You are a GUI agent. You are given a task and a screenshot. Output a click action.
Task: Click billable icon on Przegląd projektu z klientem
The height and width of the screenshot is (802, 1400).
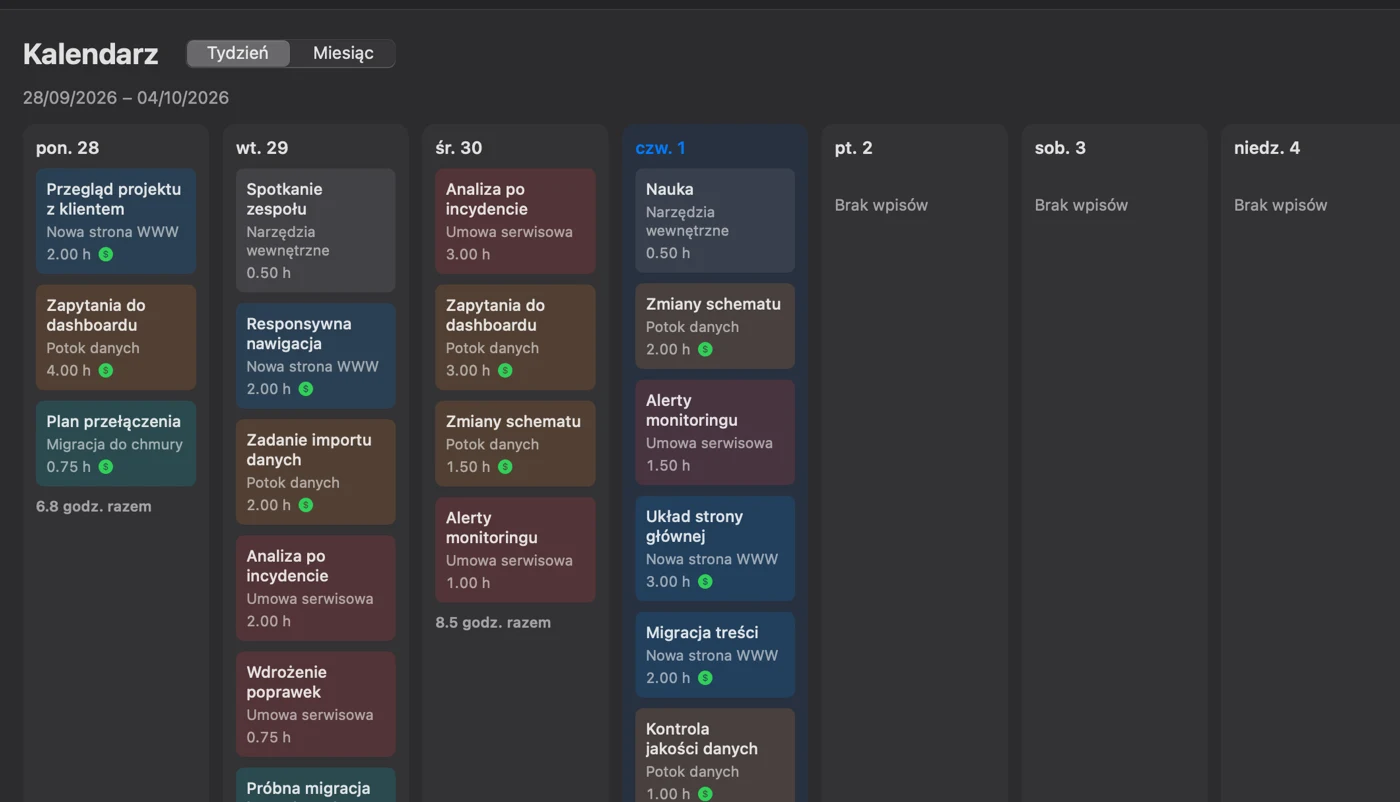(x=106, y=254)
